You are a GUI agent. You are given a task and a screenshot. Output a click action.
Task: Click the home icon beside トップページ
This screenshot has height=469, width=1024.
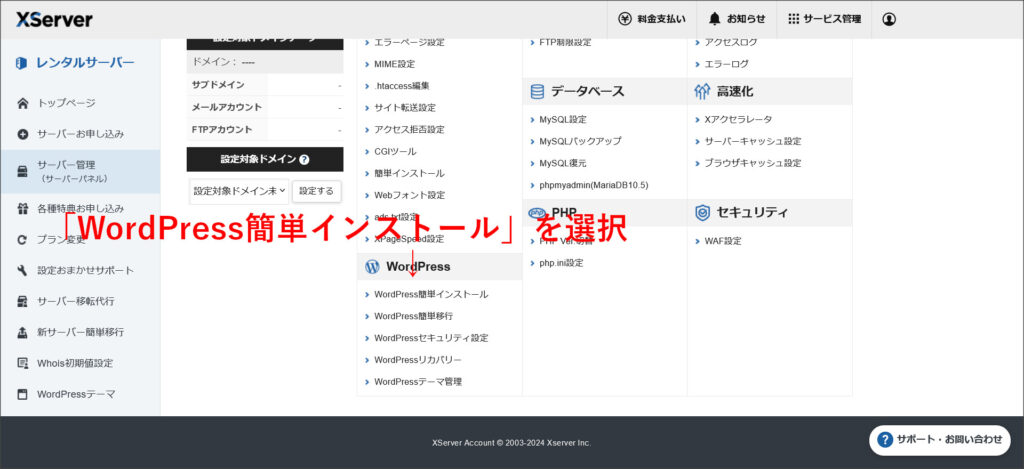pos(23,103)
